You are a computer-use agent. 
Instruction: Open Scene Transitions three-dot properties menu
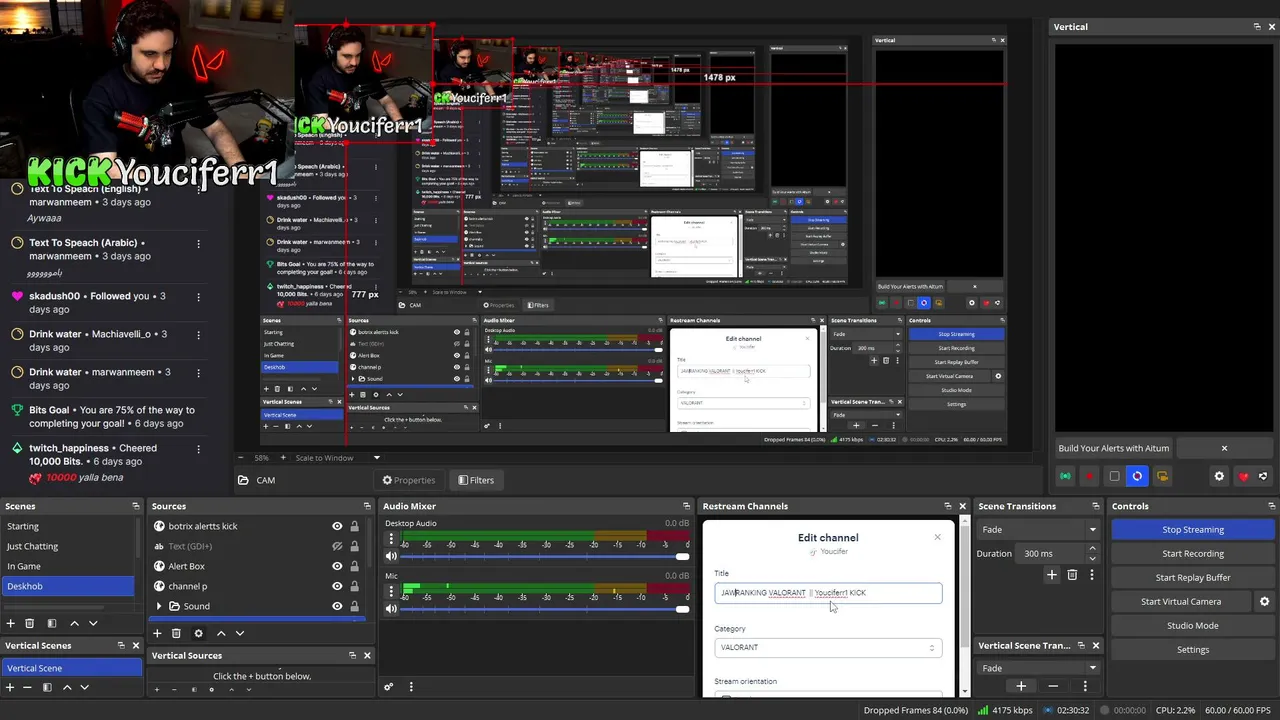(1092, 575)
